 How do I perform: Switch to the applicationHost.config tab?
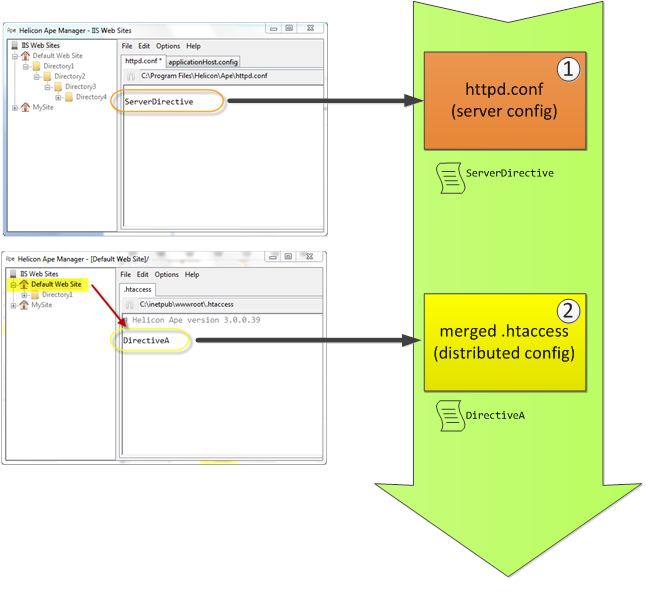pos(203,61)
